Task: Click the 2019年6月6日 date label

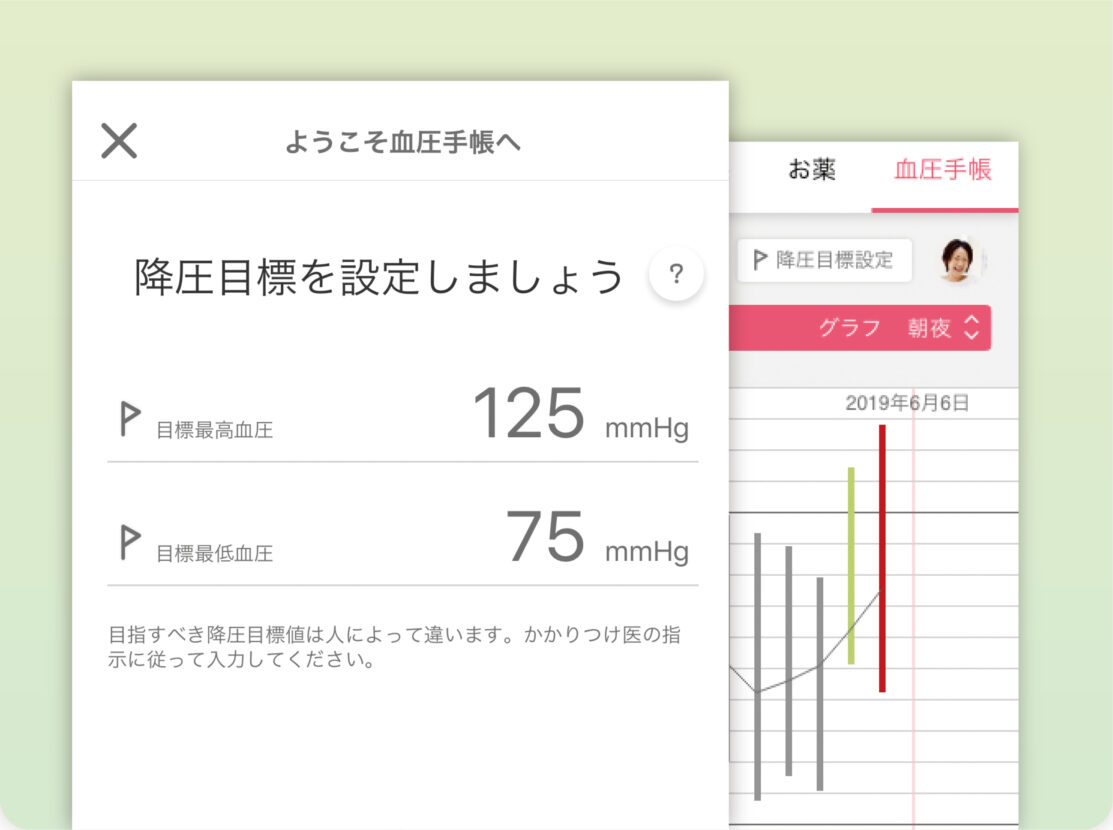Action: [x=907, y=403]
